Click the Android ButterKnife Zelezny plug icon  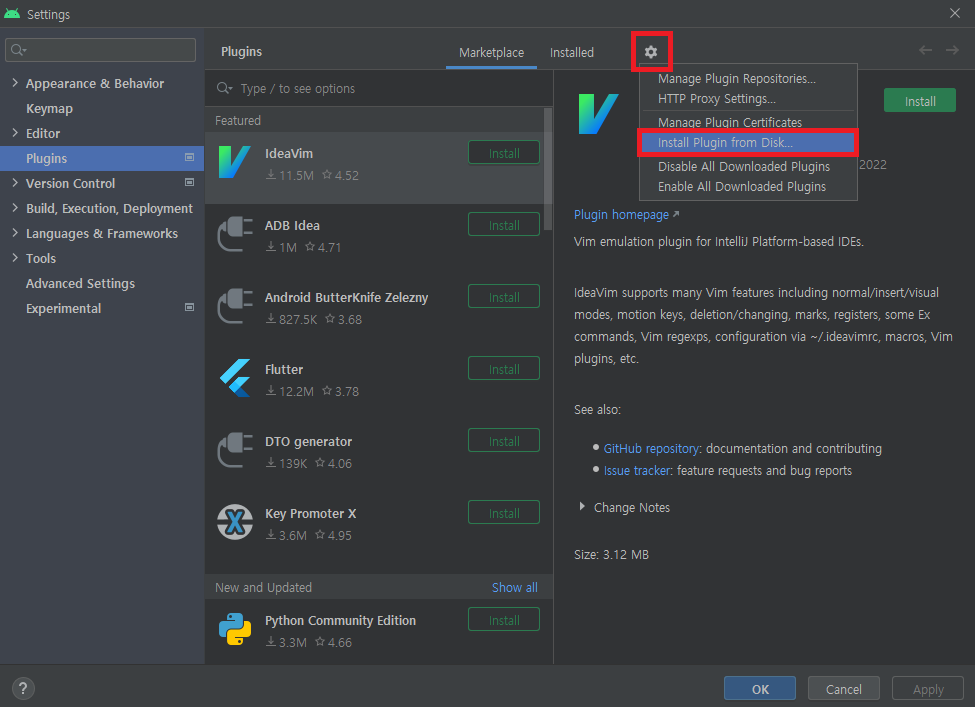pos(234,306)
